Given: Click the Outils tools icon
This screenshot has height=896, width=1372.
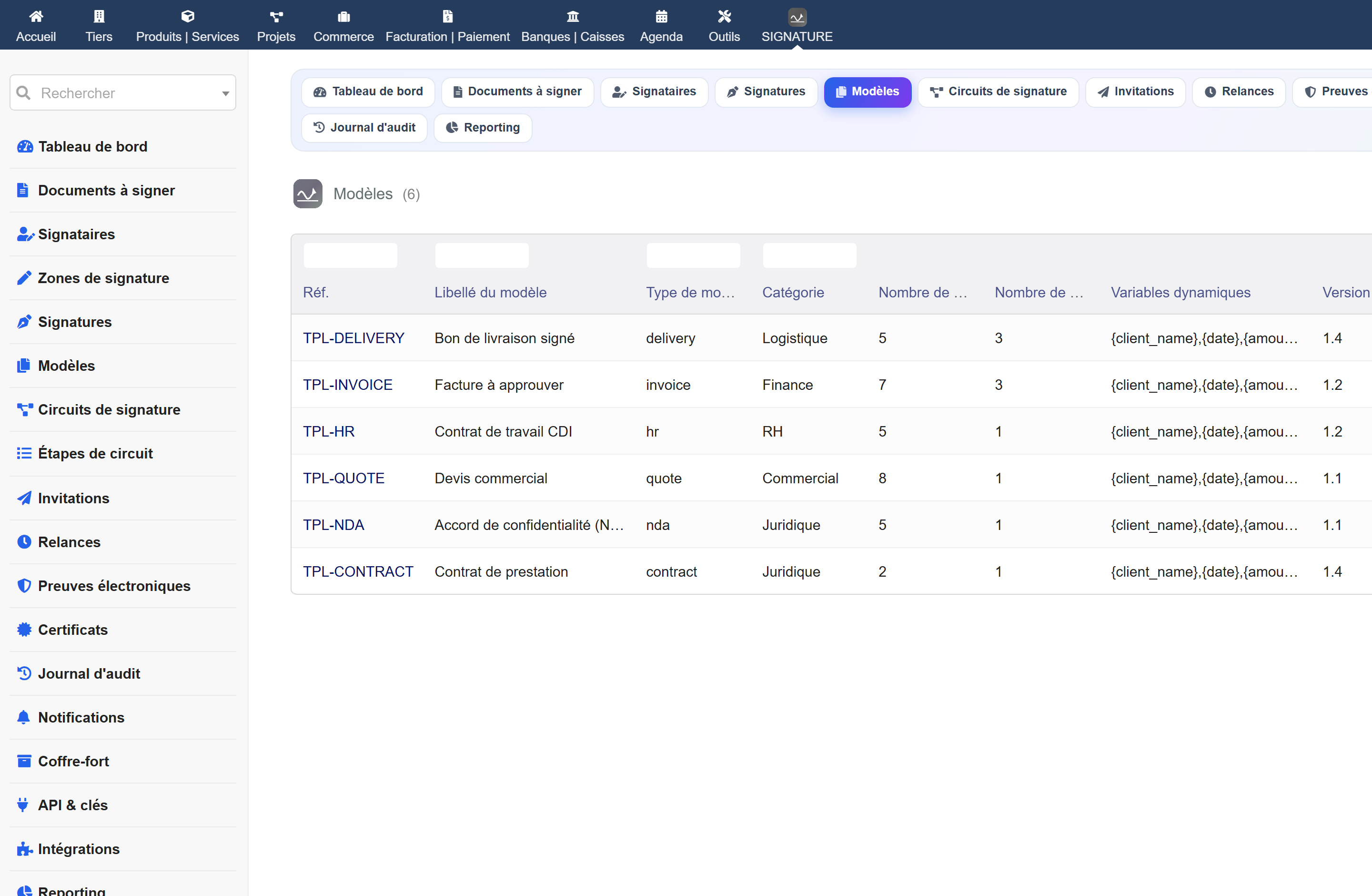Looking at the screenshot, I should click(x=724, y=16).
